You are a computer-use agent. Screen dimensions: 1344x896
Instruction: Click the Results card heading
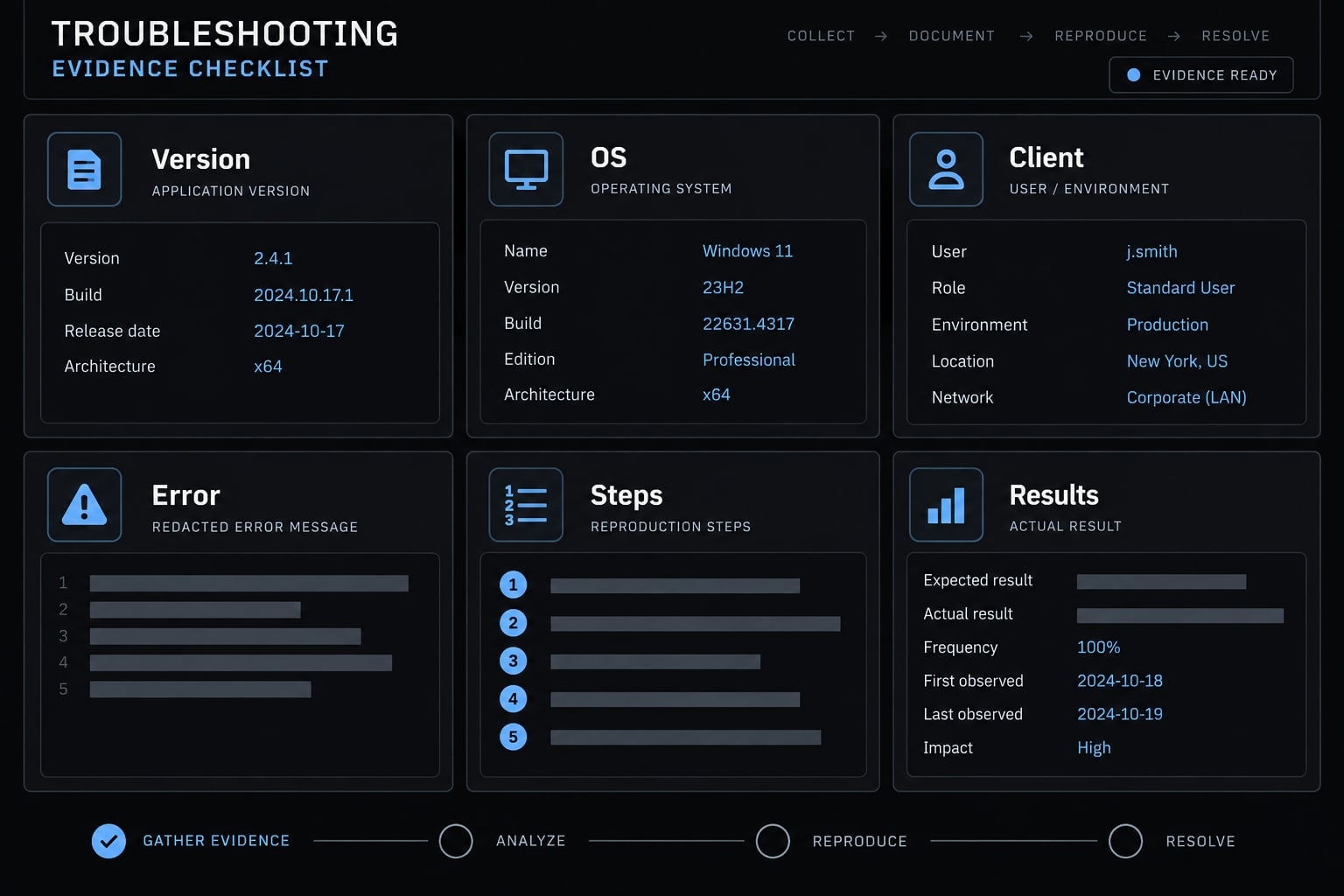point(1053,495)
